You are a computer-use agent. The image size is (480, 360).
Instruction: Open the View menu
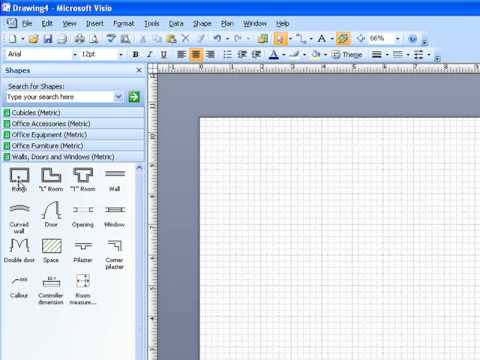click(x=69, y=23)
